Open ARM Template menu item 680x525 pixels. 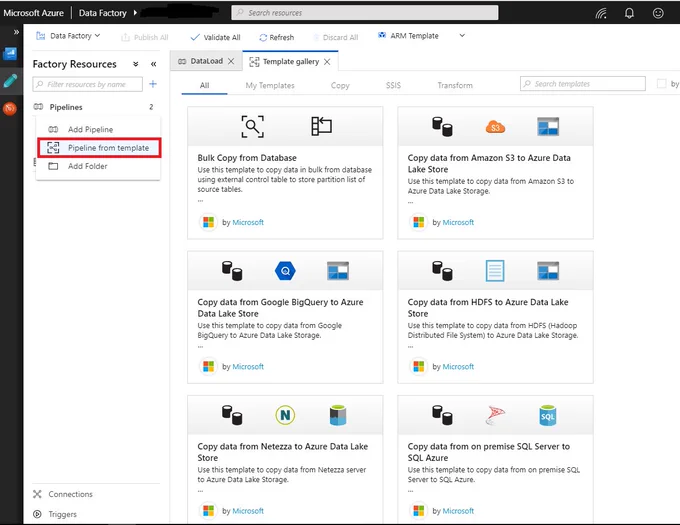point(408,36)
